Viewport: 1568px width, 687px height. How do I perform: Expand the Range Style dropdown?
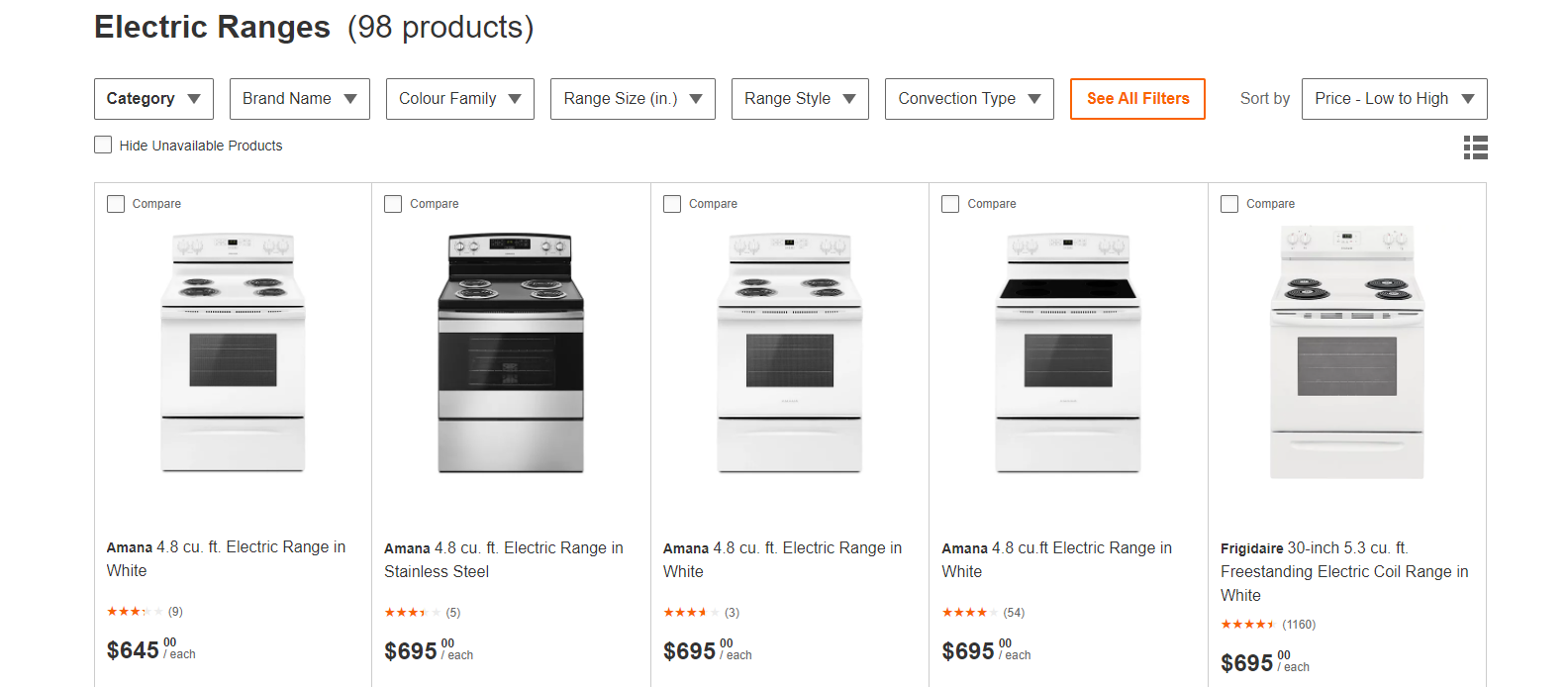click(799, 99)
